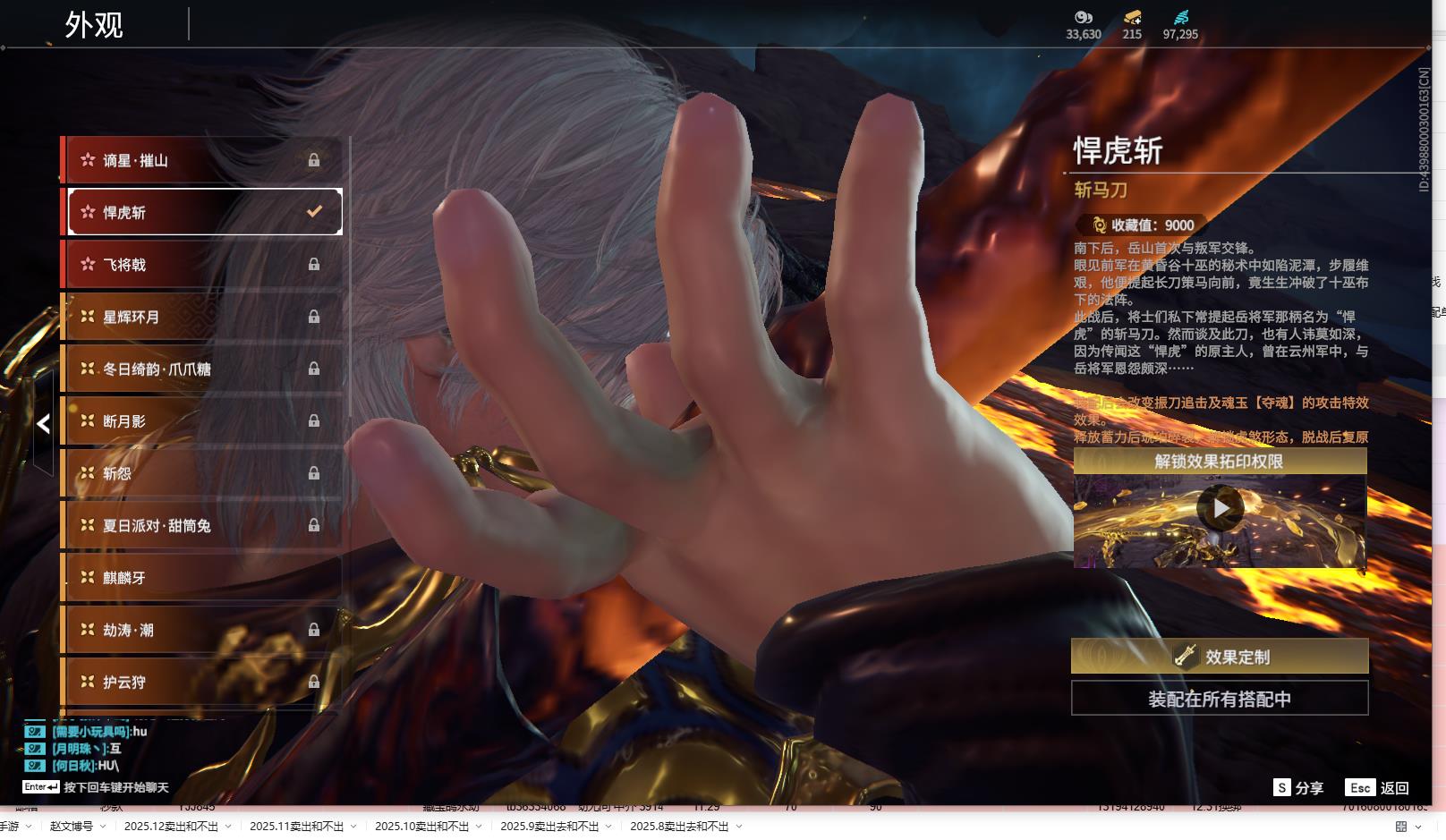Click the S 分享 share button
The width and height of the screenshot is (1446, 840).
coord(1298,788)
